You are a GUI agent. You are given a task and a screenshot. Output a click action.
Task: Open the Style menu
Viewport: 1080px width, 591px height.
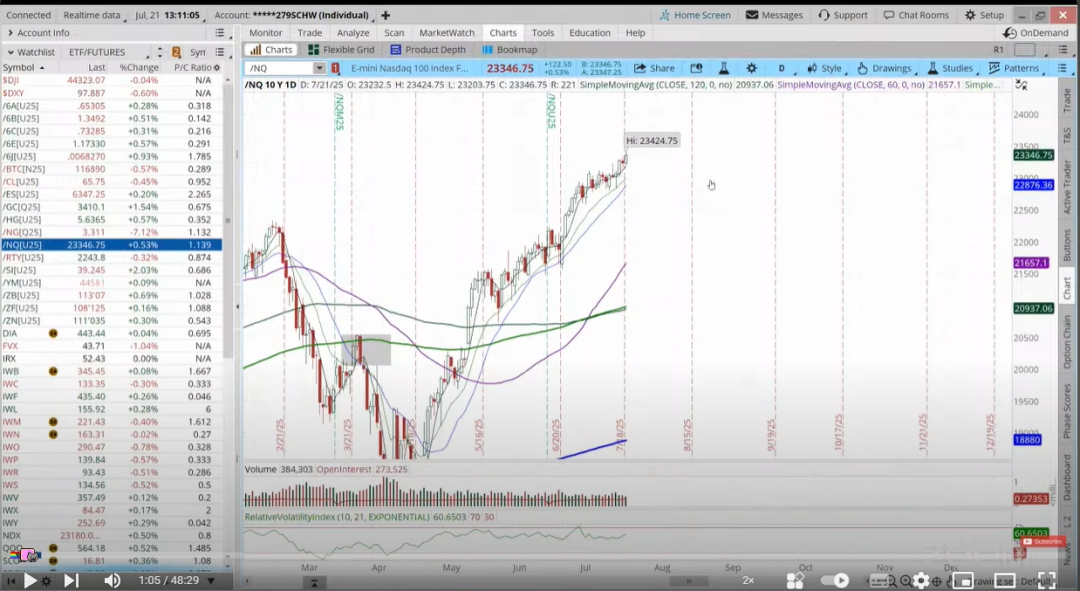824,68
